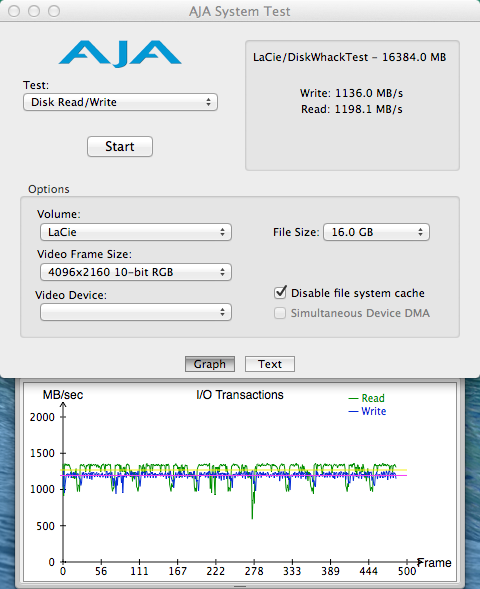
Task: Click the blue Write legend entry
Action: pos(367,411)
